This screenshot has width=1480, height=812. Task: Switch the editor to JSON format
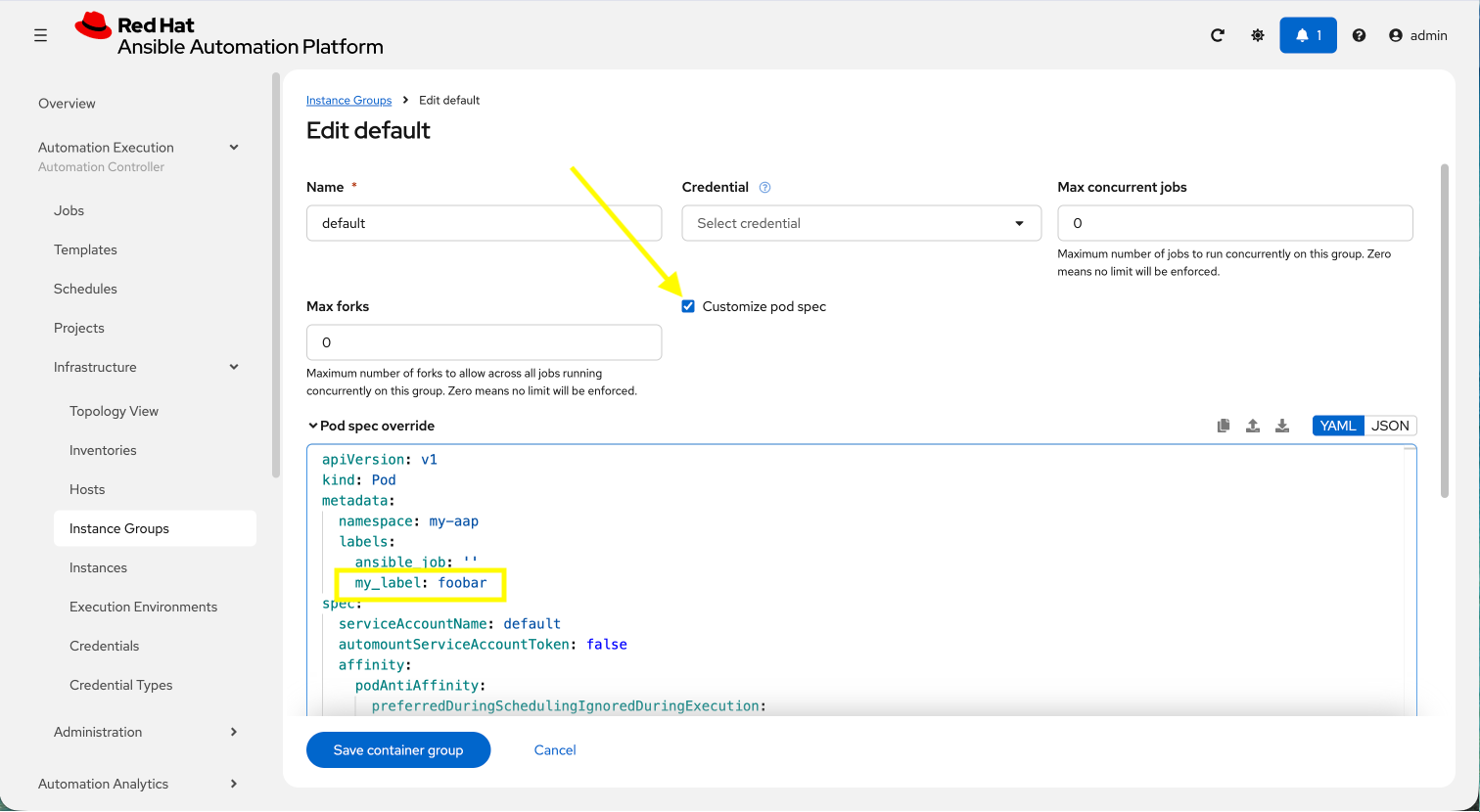[x=1390, y=426]
